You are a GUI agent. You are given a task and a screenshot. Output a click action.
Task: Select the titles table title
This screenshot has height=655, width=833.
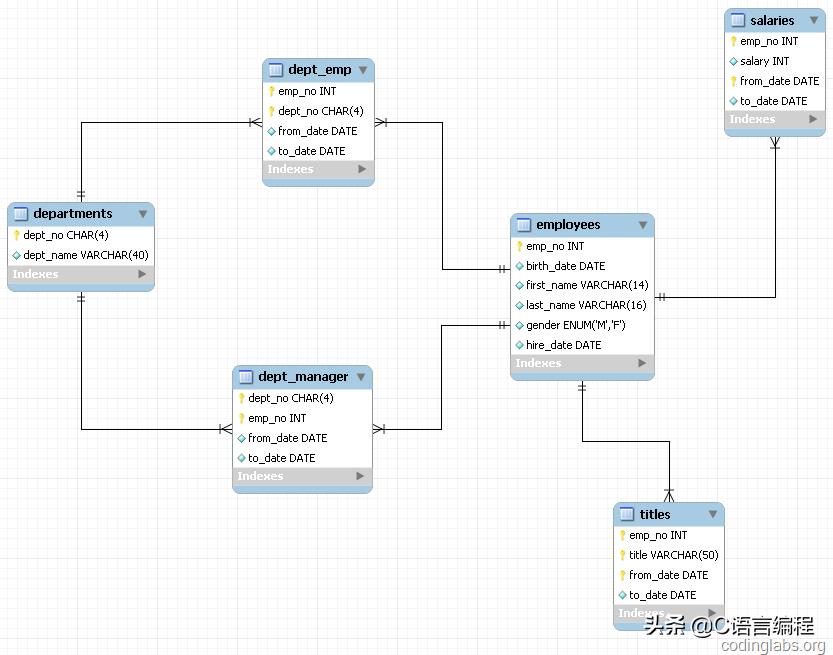click(x=654, y=514)
